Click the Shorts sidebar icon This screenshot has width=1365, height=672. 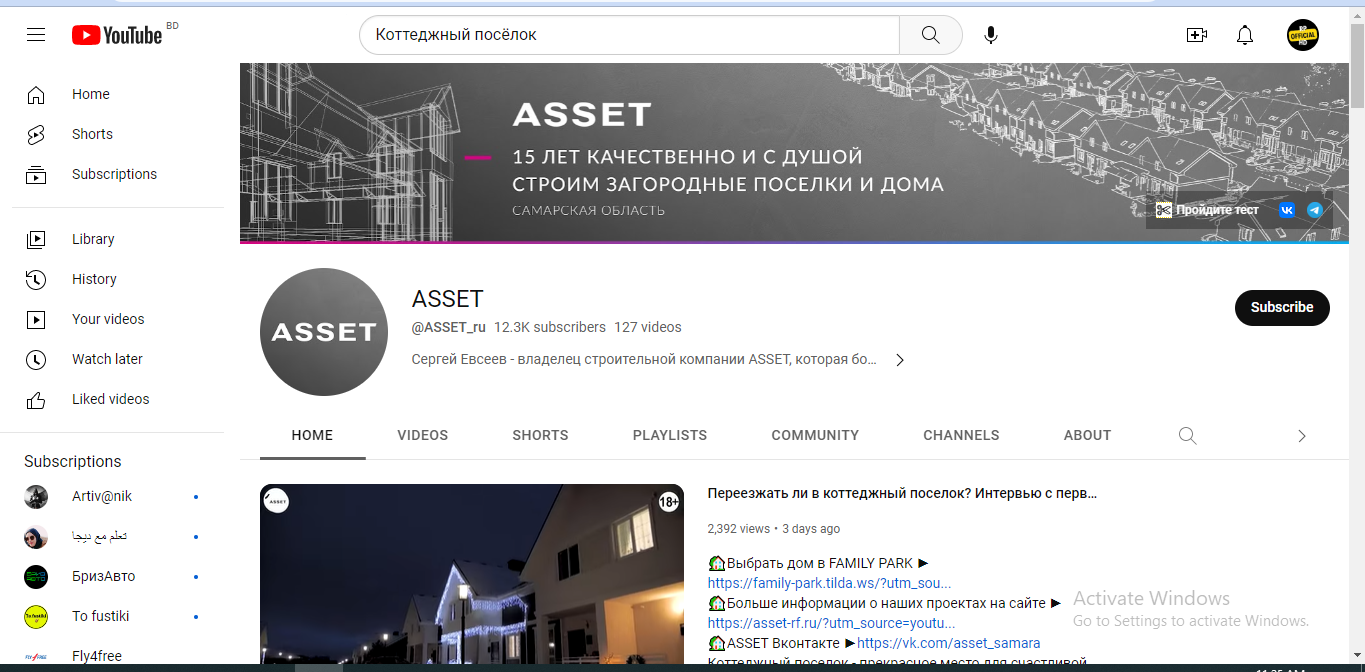click(x=36, y=134)
